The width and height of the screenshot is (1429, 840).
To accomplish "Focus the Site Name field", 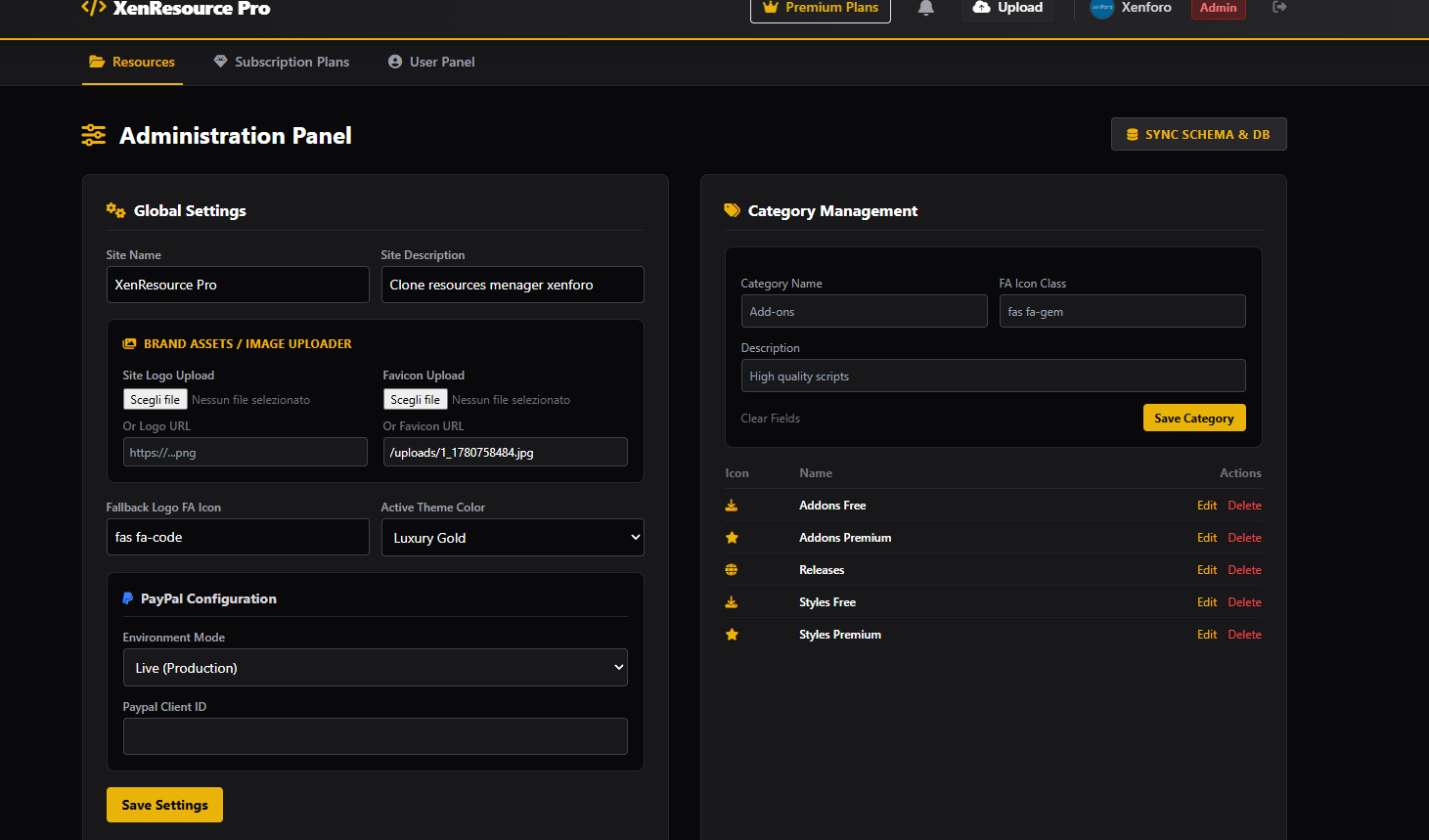I will point(238,285).
